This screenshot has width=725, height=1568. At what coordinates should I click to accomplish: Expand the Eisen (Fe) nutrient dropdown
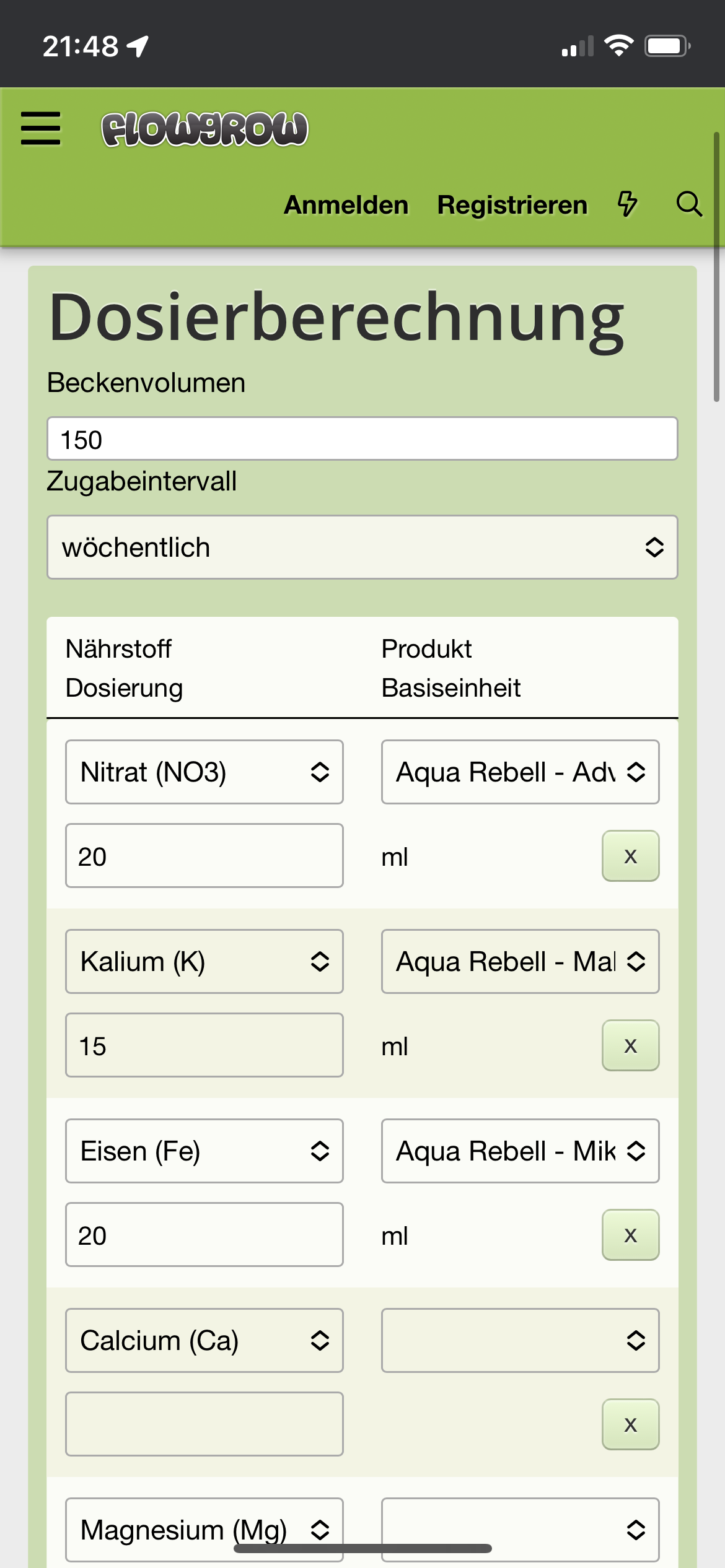pos(204,1151)
